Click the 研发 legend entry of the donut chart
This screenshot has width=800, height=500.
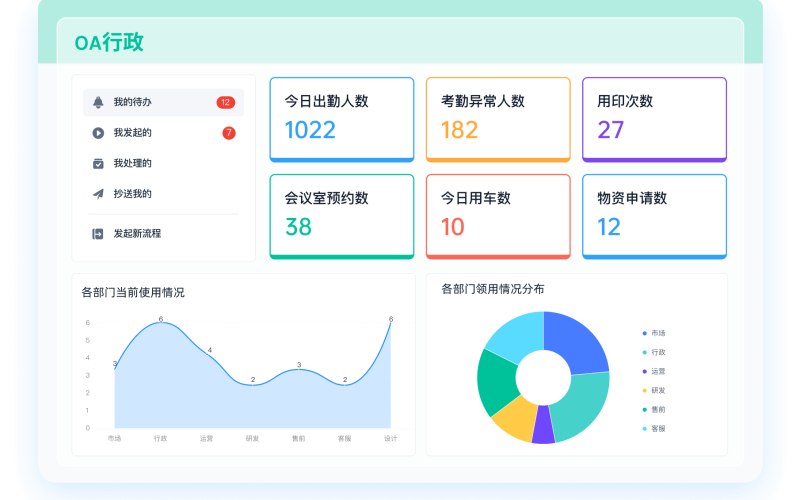[x=654, y=390]
